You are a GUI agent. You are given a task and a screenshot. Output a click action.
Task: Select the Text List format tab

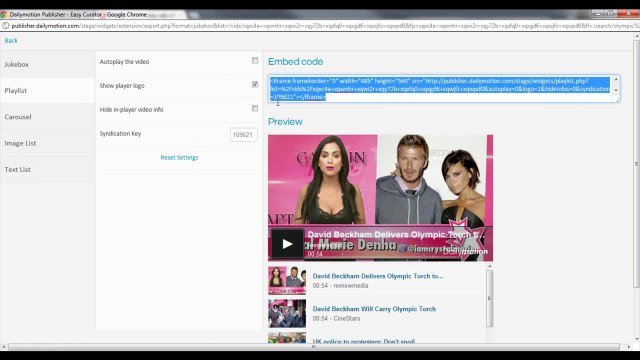tap(47, 169)
